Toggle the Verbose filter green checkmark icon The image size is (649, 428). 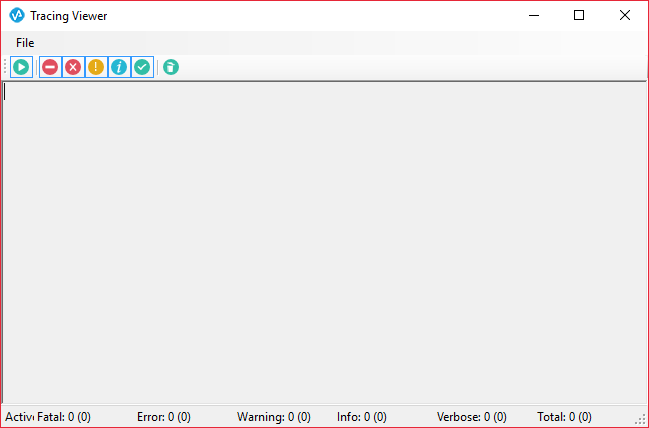142,67
